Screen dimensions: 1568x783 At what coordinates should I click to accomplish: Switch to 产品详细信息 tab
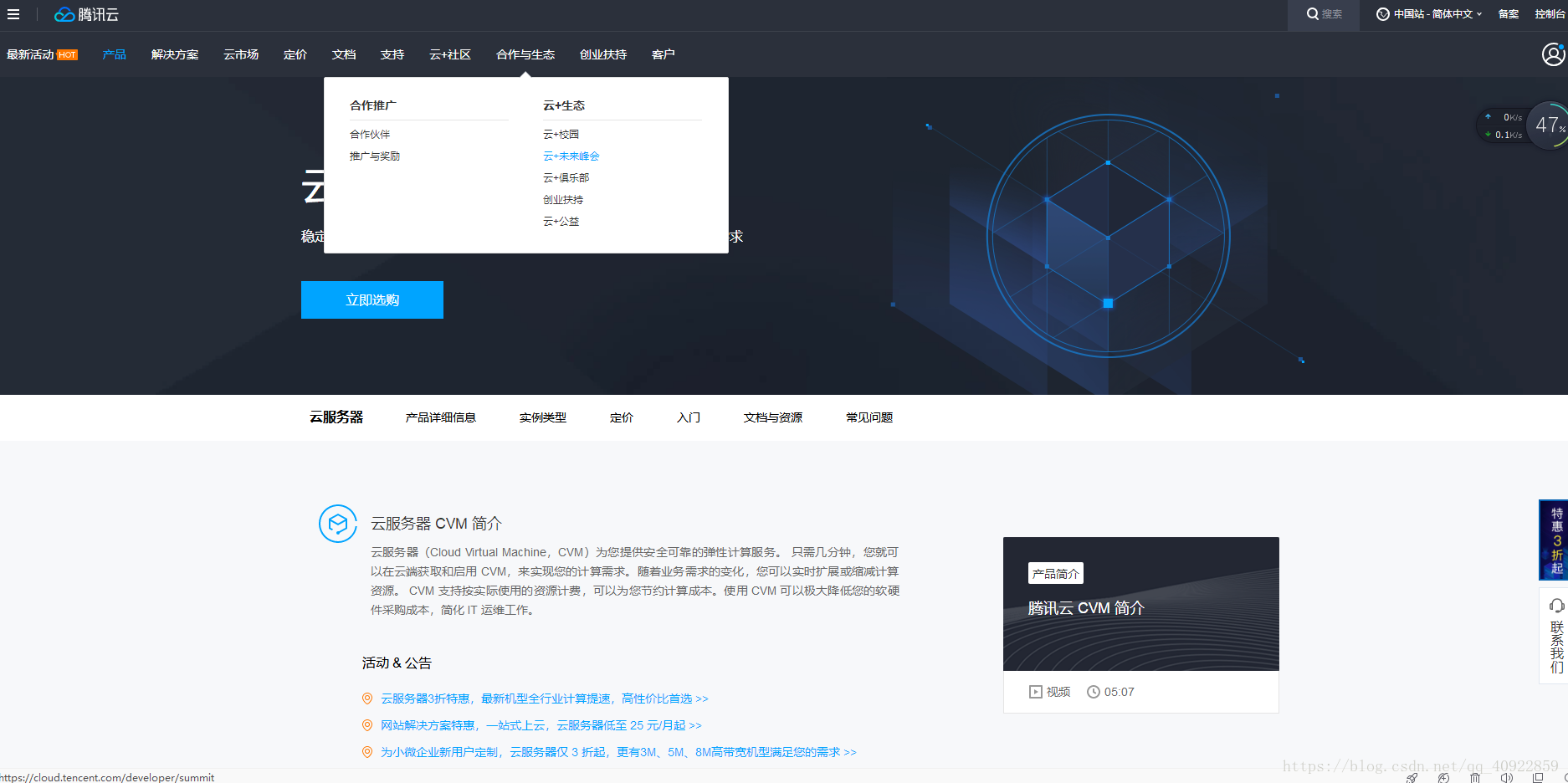pos(441,417)
